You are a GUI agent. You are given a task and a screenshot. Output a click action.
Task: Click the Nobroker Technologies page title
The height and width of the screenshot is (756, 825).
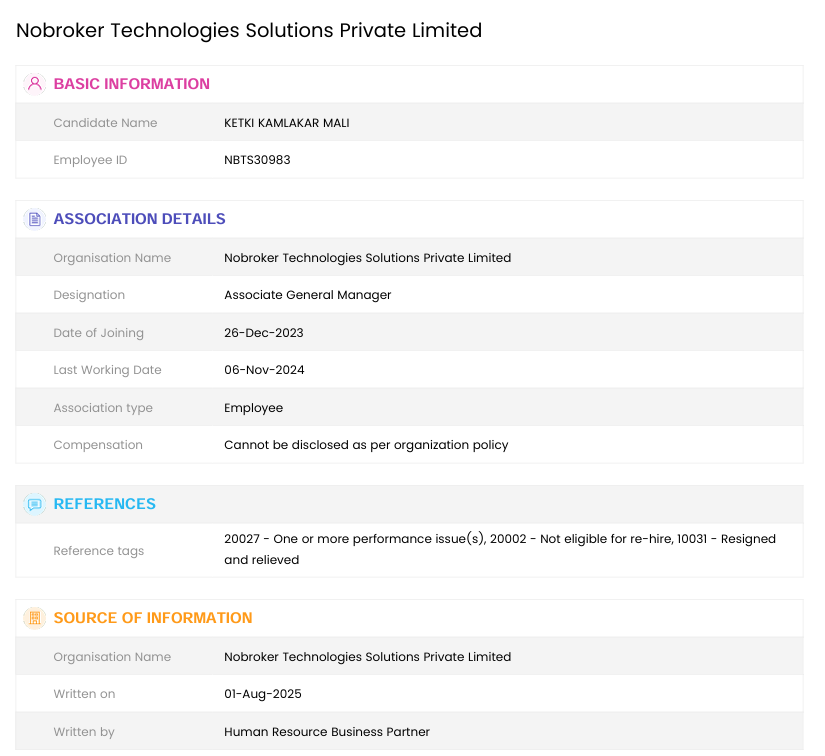pos(249,30)
